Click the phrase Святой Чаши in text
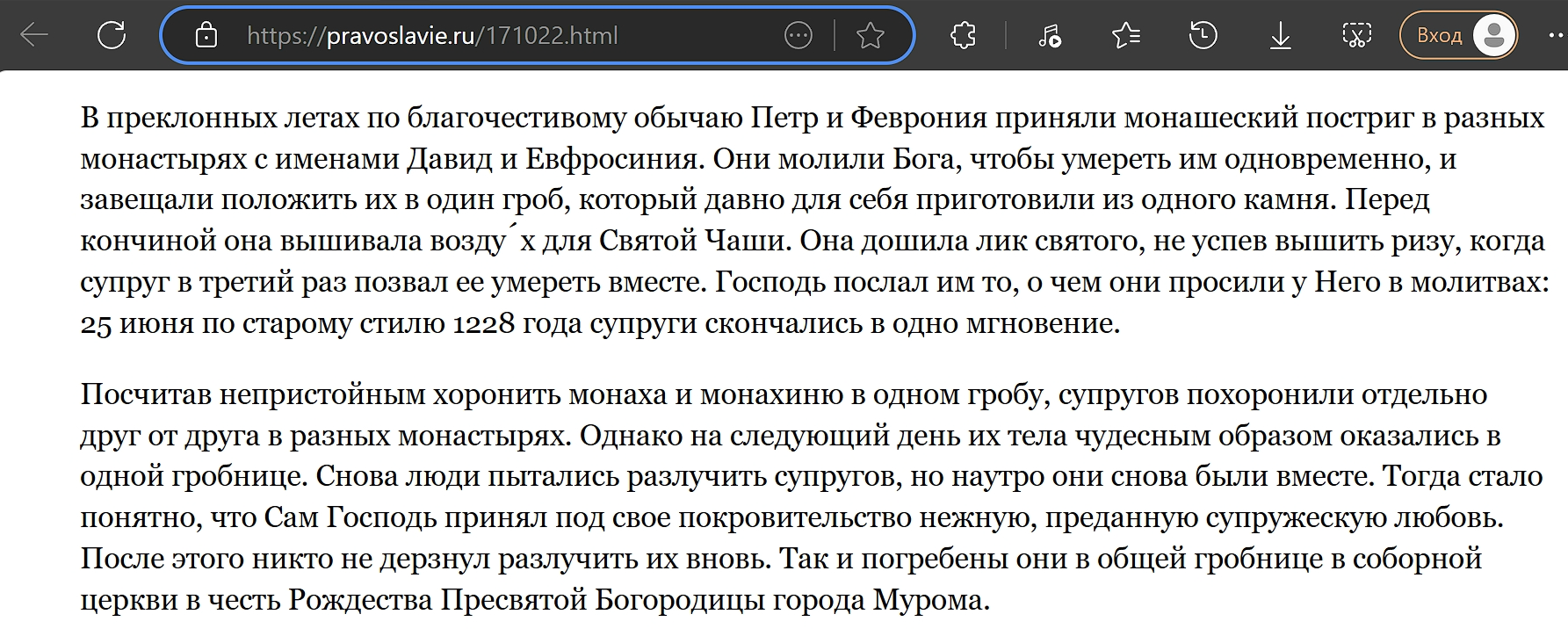Image resolution: width=1568 pixels, height=636 pixels. [x=695, y=241]
